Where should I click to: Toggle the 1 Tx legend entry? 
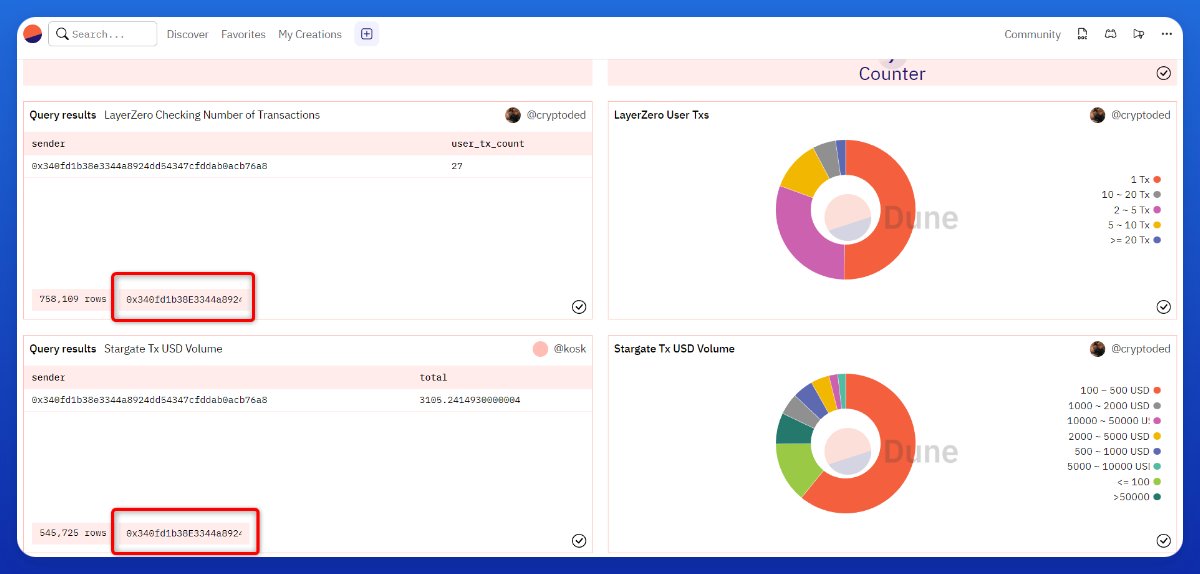tap(1144, 179)
